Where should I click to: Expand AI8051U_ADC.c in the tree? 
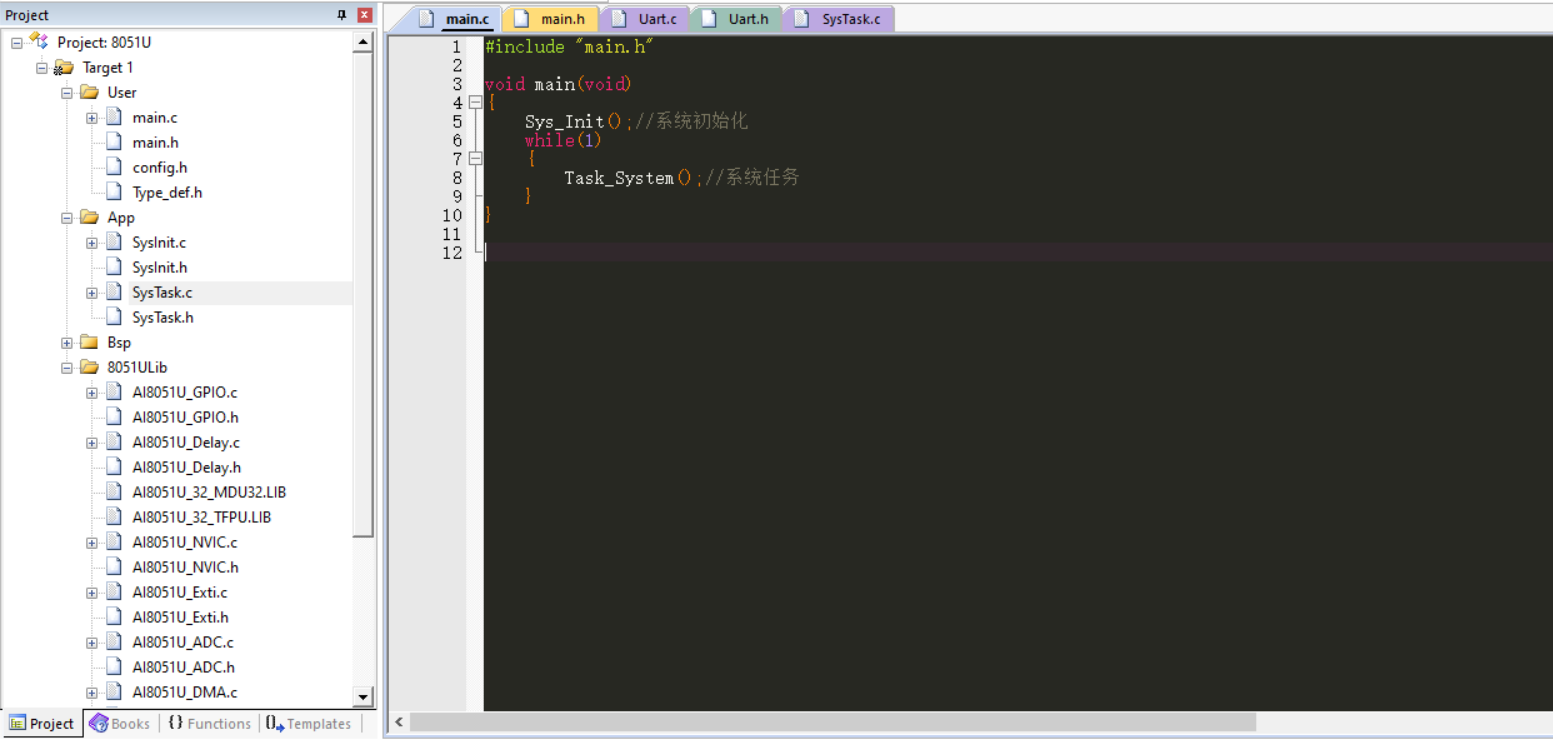92,643
